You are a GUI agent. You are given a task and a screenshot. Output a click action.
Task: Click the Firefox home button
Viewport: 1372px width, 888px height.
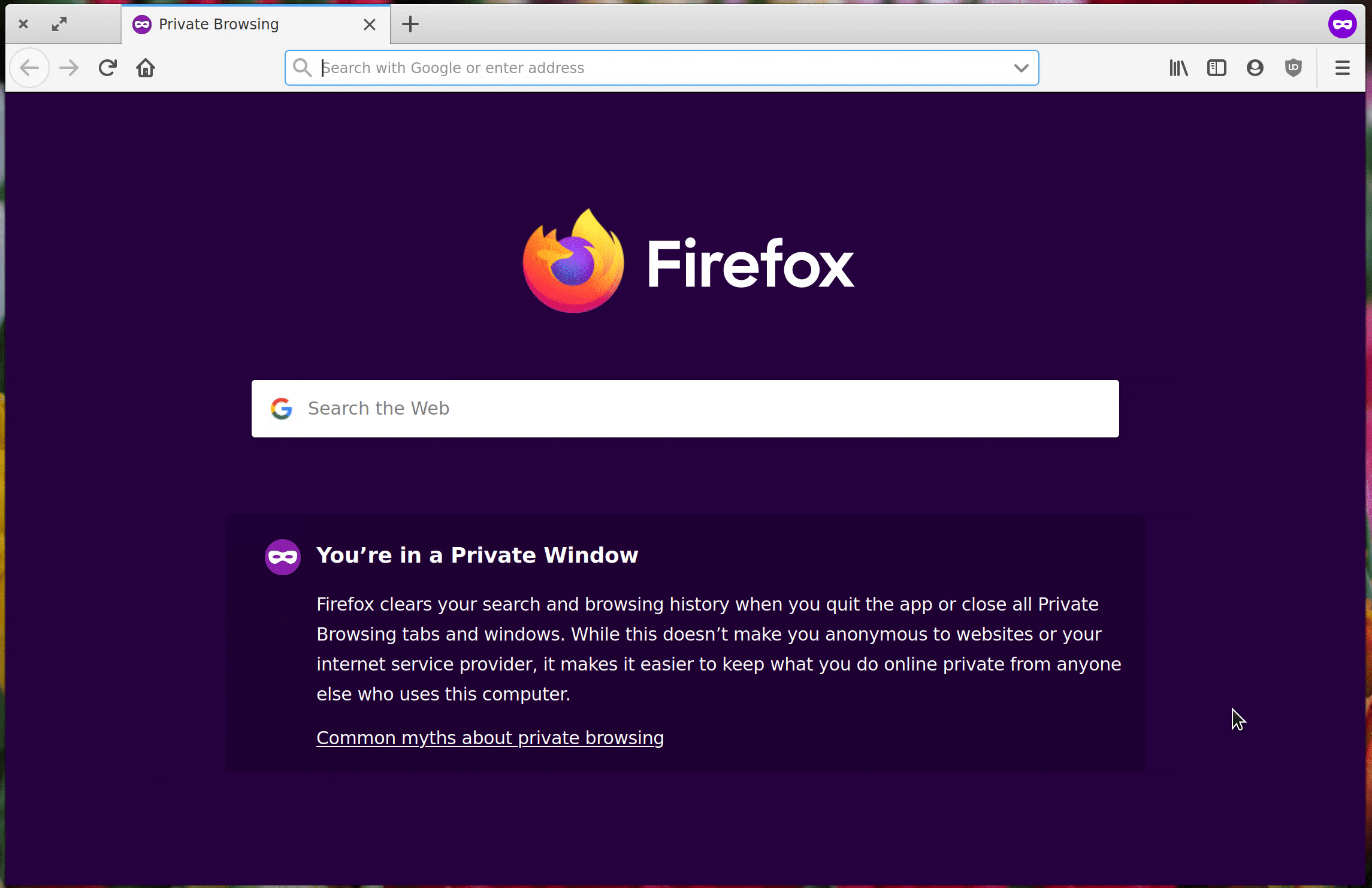[145, 67]
